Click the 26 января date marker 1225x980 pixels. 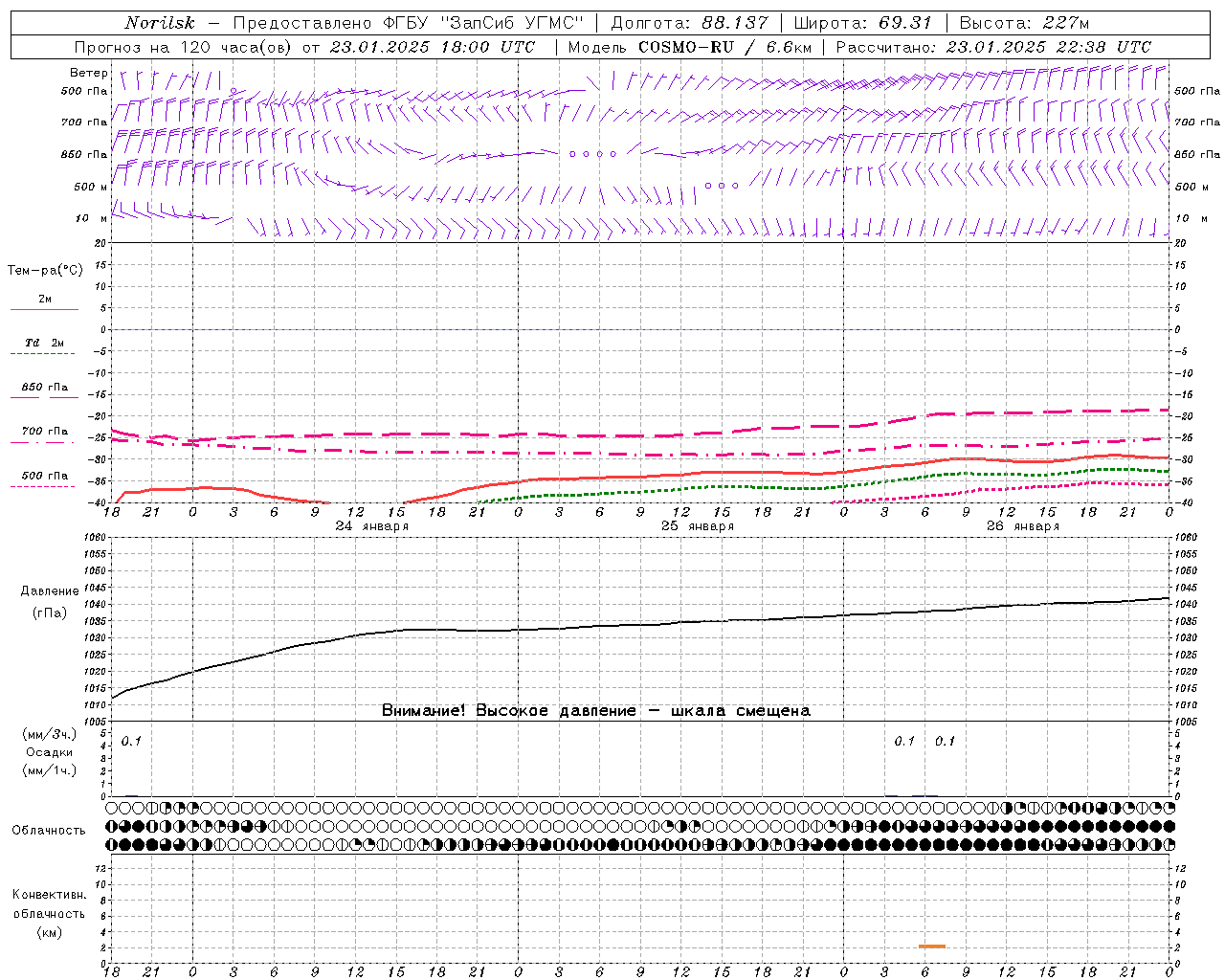tap(1023, 526)
